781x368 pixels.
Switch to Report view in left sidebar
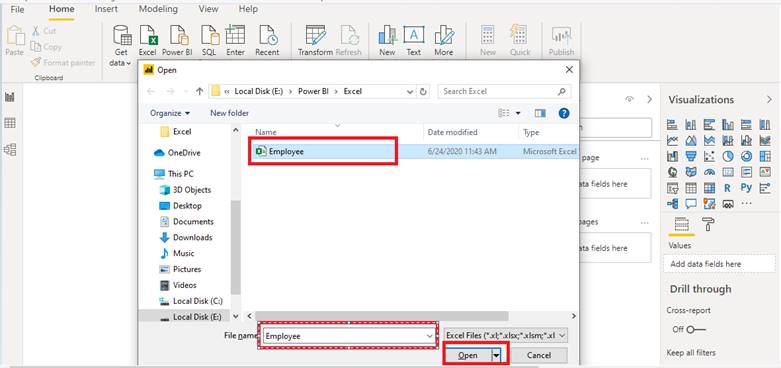tap(10, 97)
